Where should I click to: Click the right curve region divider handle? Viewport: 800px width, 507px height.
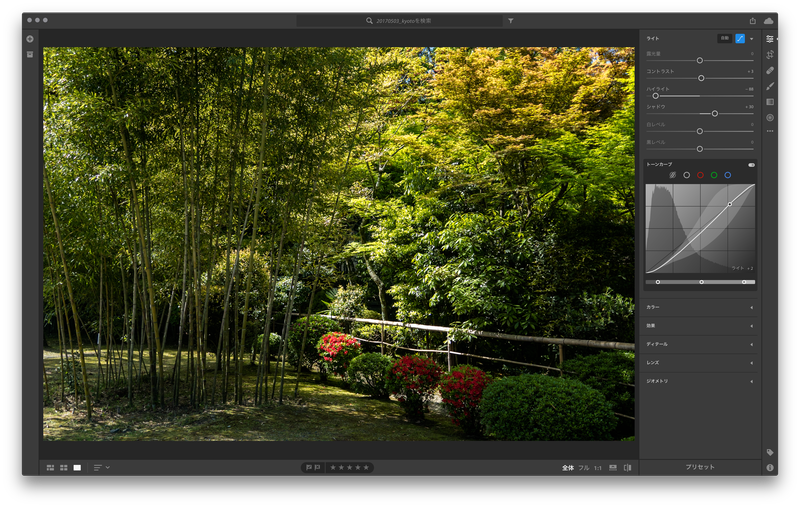click(x=744, y=282)
